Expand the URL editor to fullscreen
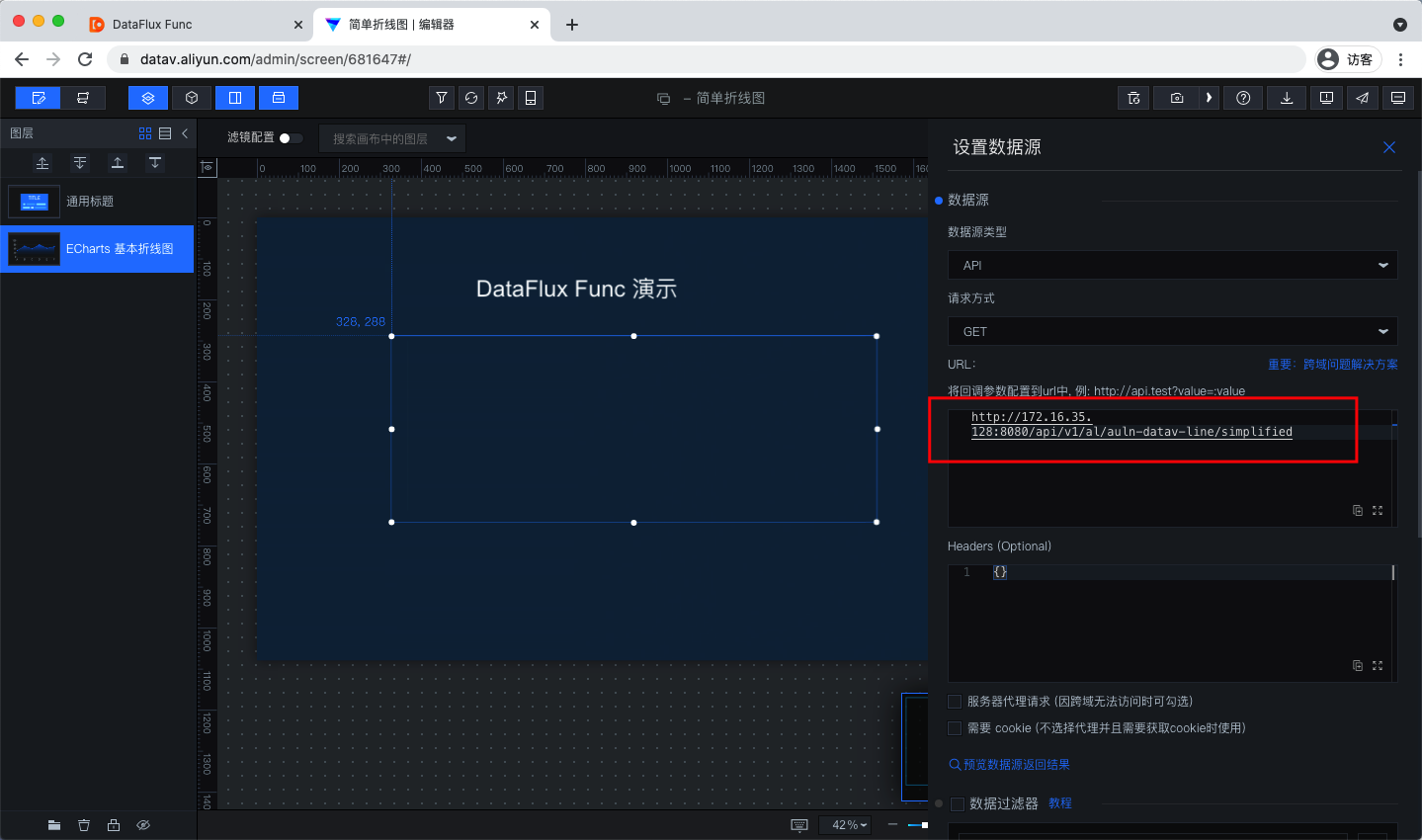This screenshot has width=1422, height=840. (x=1378, y=511)
